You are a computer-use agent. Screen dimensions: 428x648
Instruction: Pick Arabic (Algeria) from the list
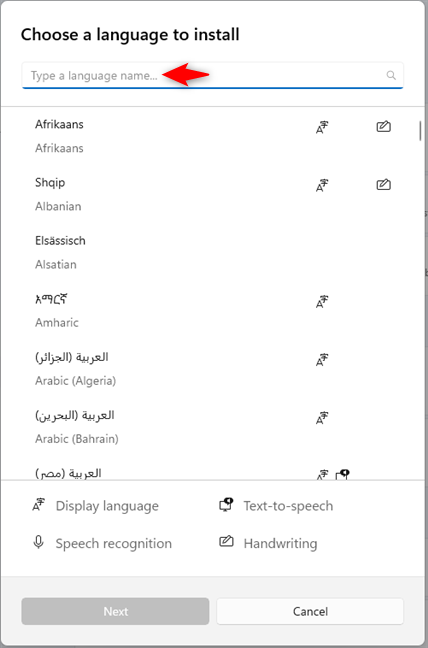(210, 368)
